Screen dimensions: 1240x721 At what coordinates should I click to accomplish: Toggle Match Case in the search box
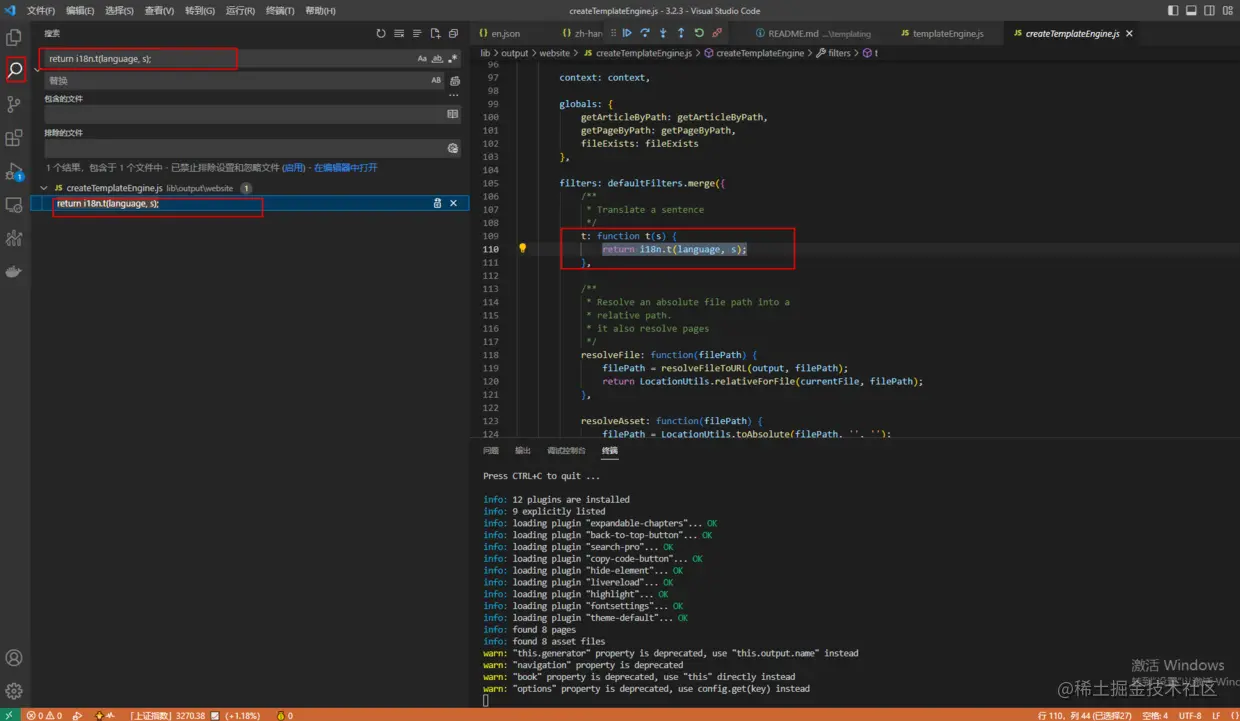coord(422,59)
